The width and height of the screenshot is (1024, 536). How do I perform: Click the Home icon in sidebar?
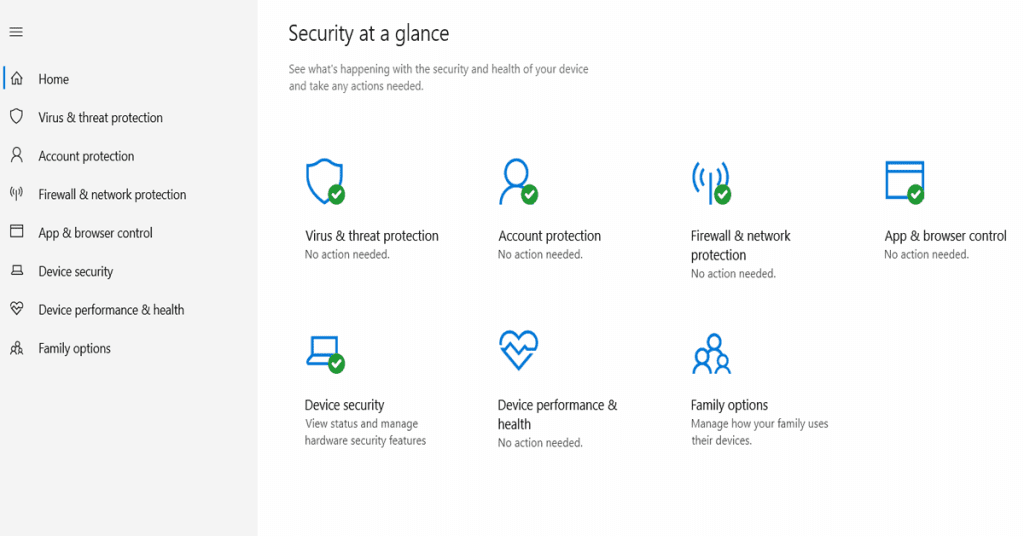pos(17,78)
